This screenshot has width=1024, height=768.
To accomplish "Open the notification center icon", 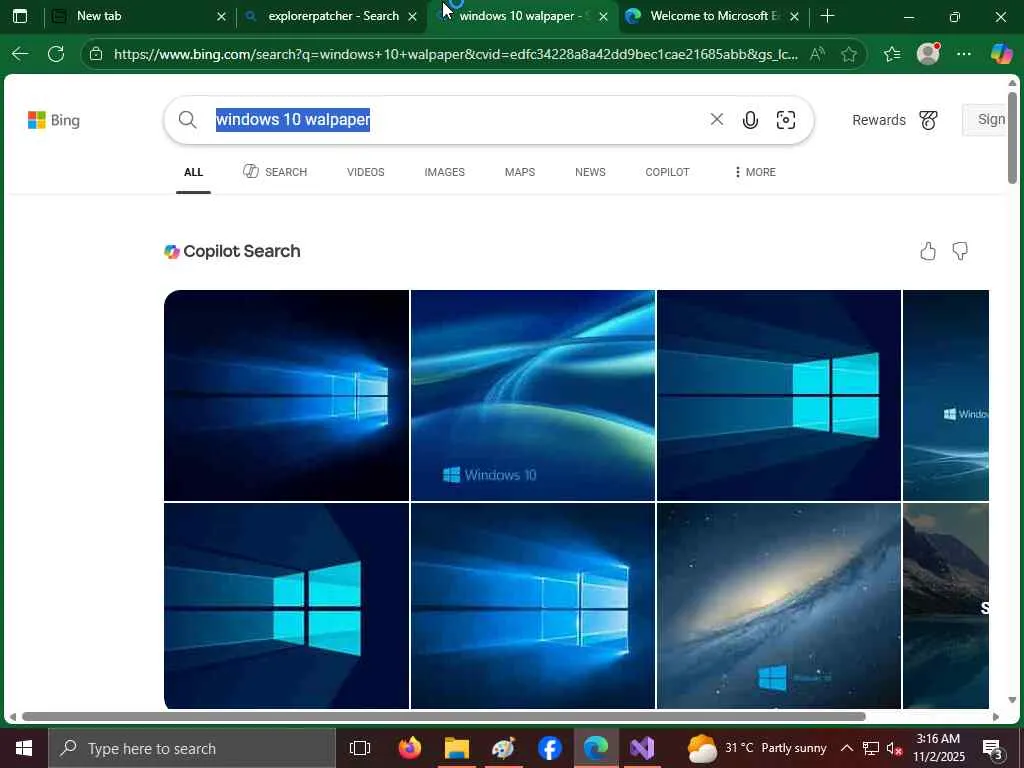I will (x=993, y=748).
